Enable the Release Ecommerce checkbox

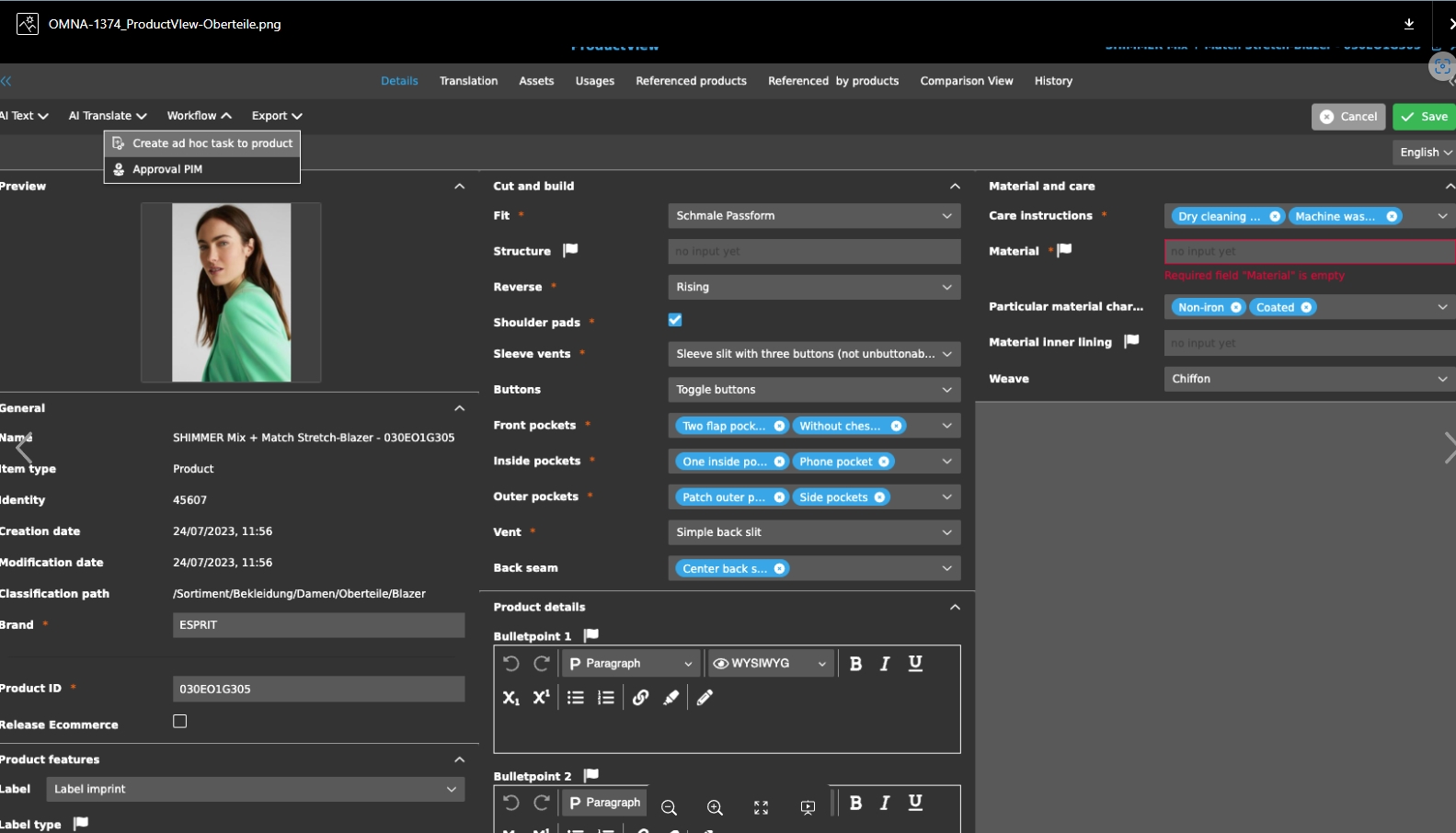[180, 722]
